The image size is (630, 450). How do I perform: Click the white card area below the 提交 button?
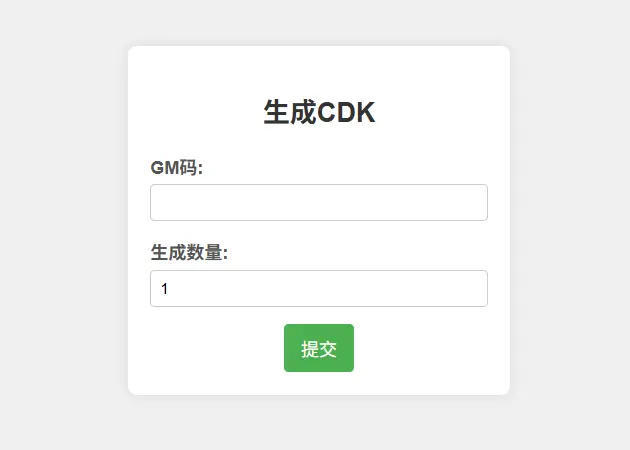coord(319,383)
